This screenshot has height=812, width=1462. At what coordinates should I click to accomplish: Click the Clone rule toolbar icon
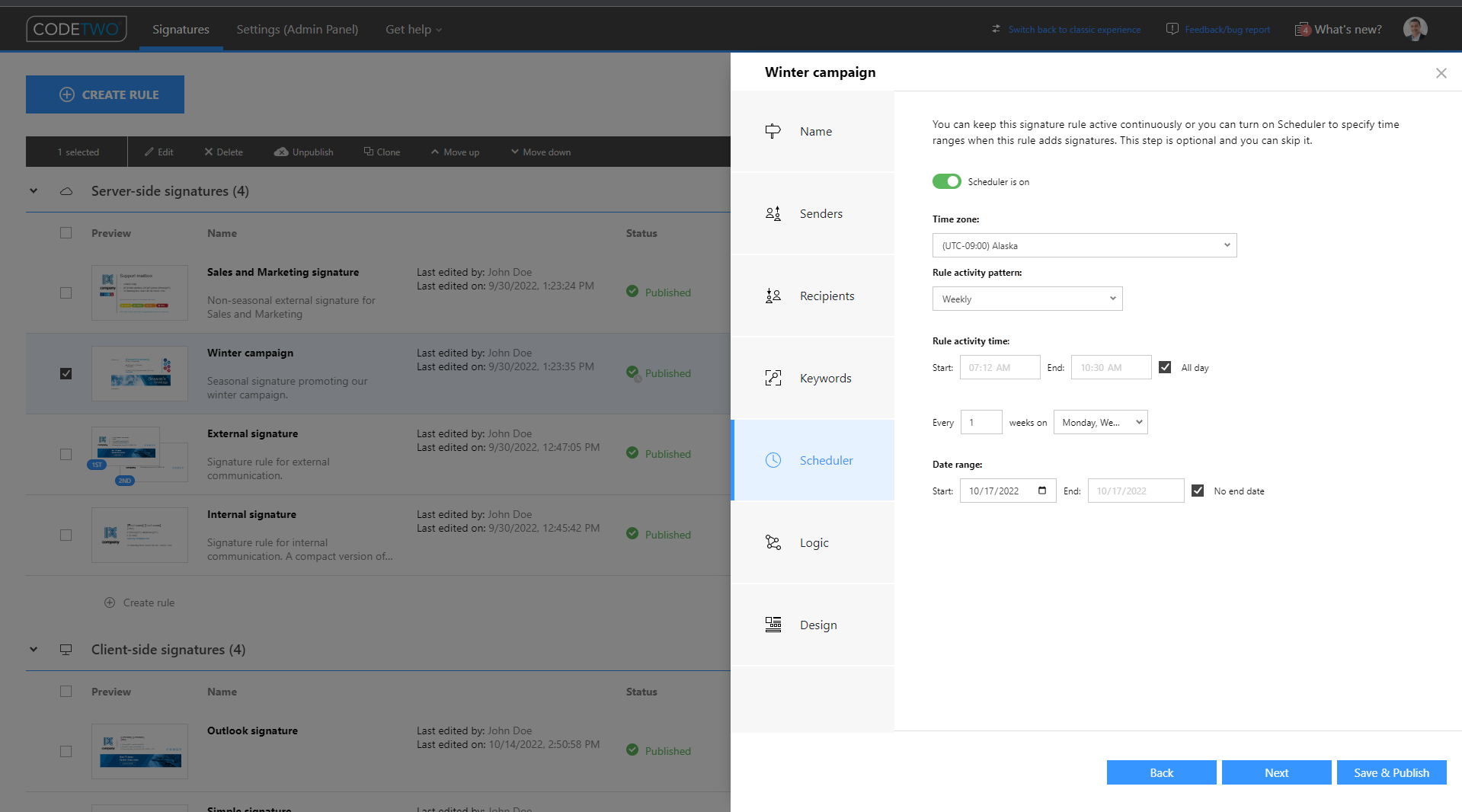coord(368,152)
